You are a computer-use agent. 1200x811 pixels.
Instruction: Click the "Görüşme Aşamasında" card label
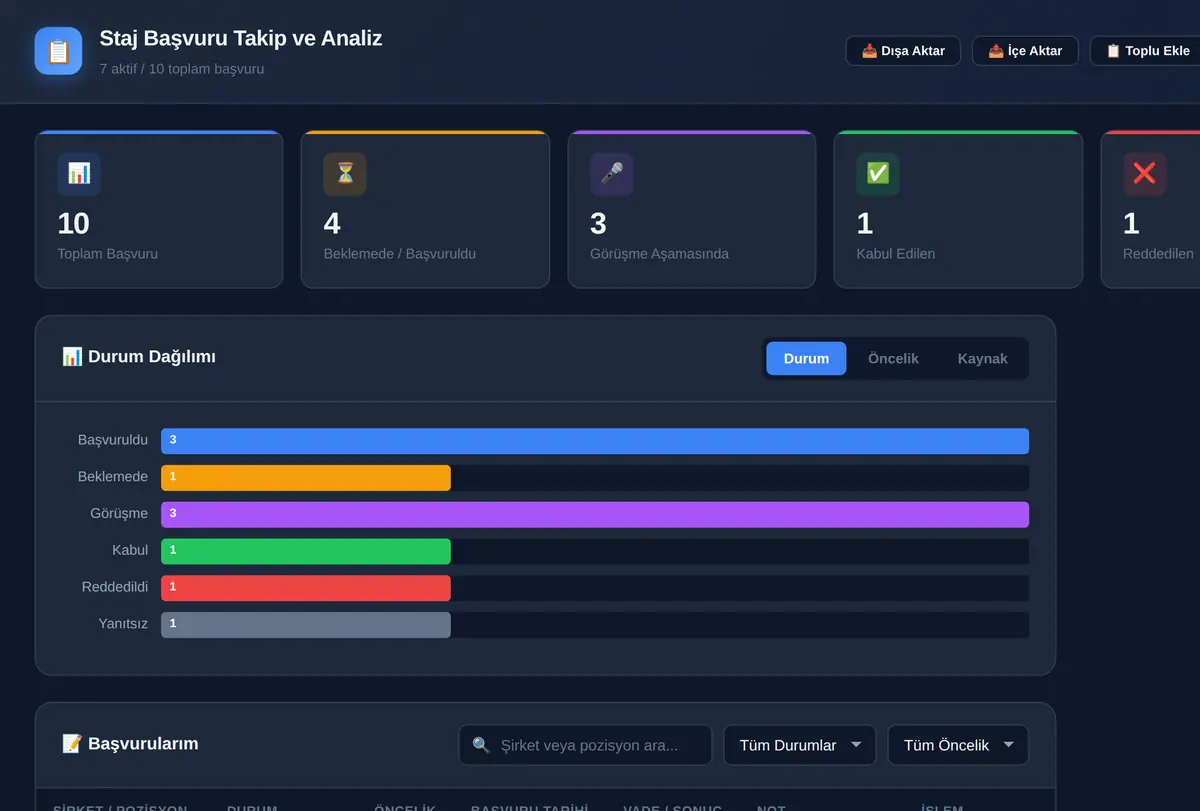click(660, 254)
